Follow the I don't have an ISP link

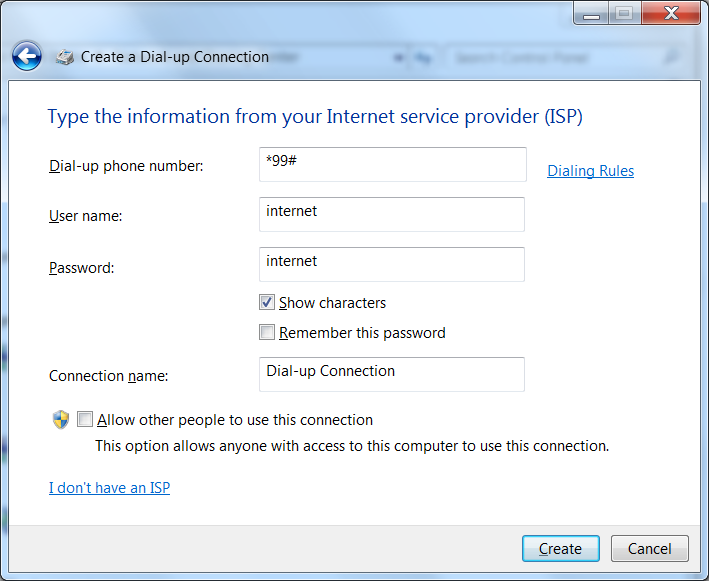tap(109, 488)
